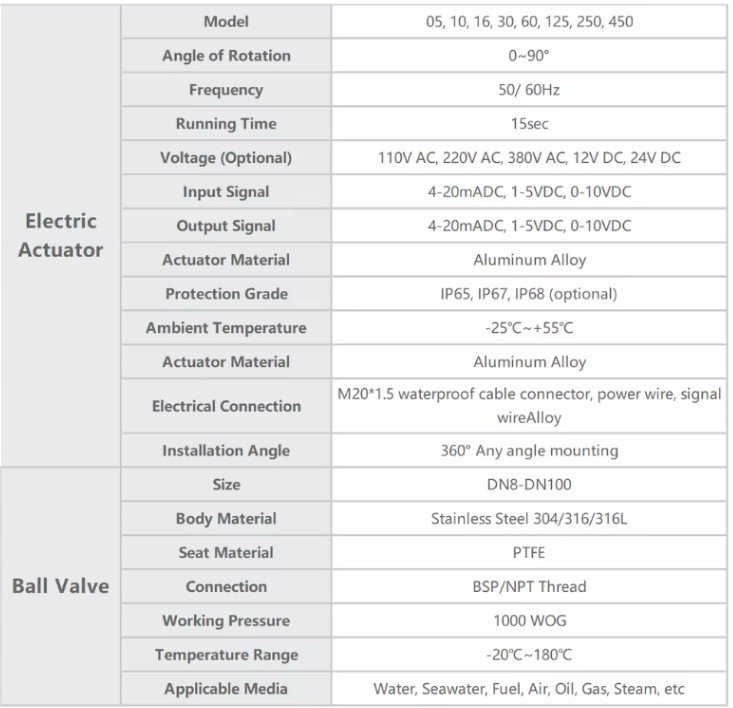Click the Stainless Steel 304/316/316L value
This screenshot has height=708, width=733.
click(529, 519)
